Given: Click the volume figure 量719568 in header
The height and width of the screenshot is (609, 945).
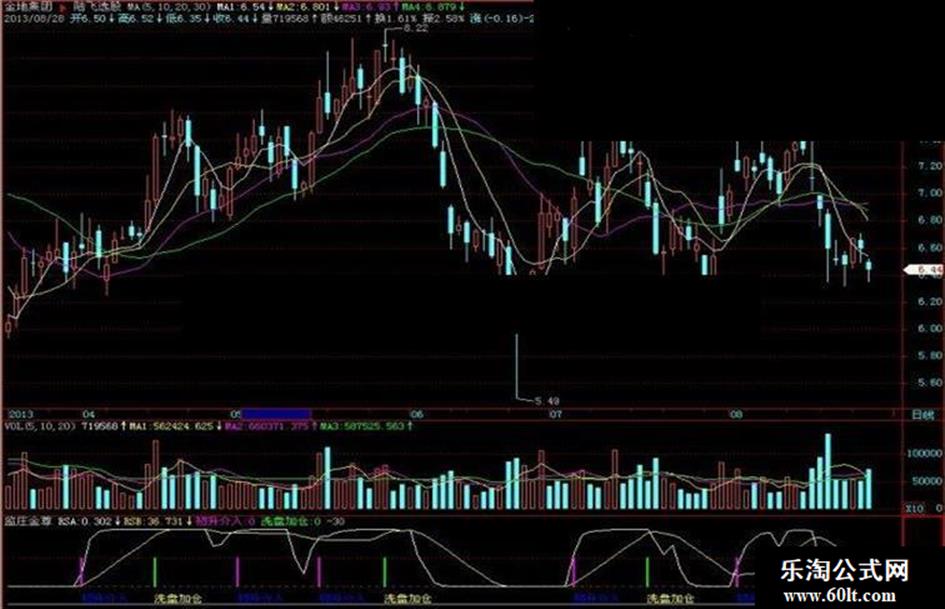Looking at the screenshot, I should (286, 19).
